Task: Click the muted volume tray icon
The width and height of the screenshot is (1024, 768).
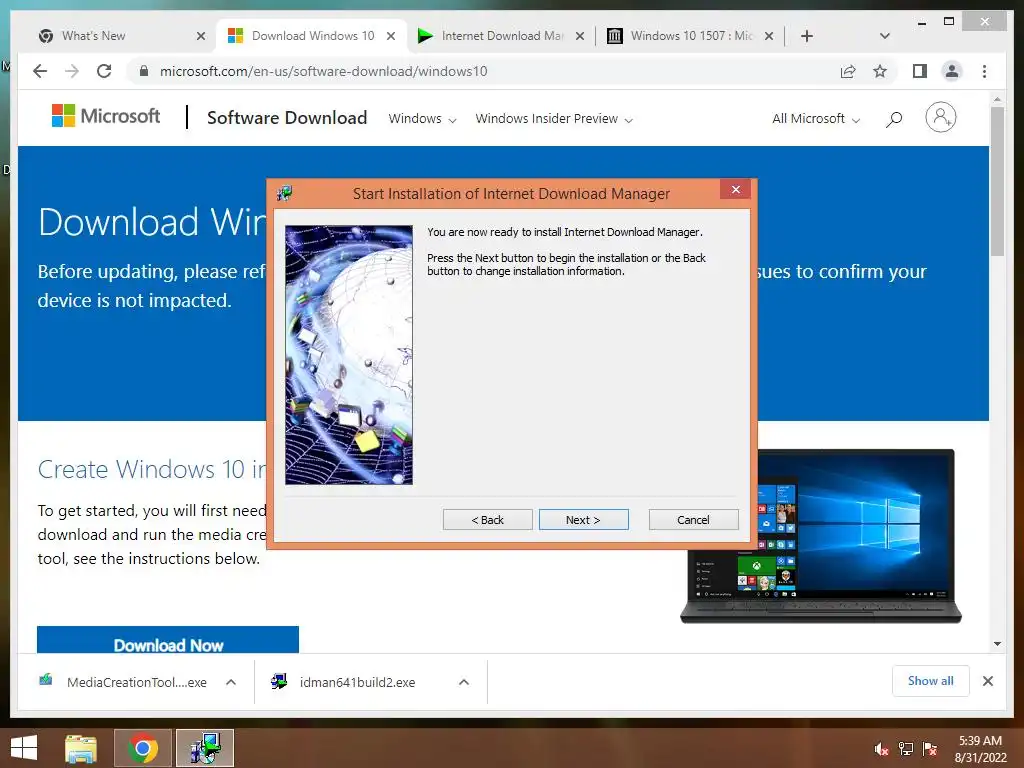Action: click(x=881, y=749)
